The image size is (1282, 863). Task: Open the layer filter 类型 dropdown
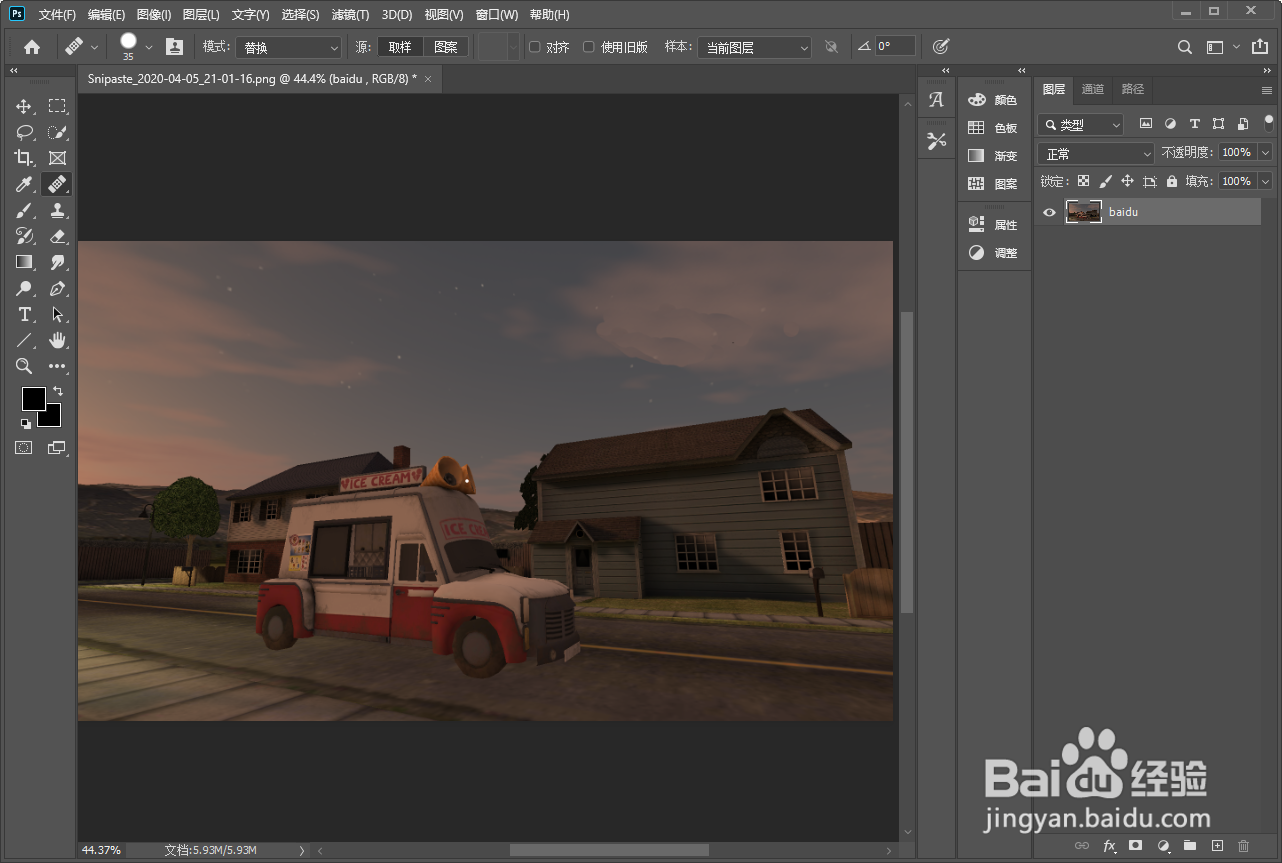(x=1080, y=125)
